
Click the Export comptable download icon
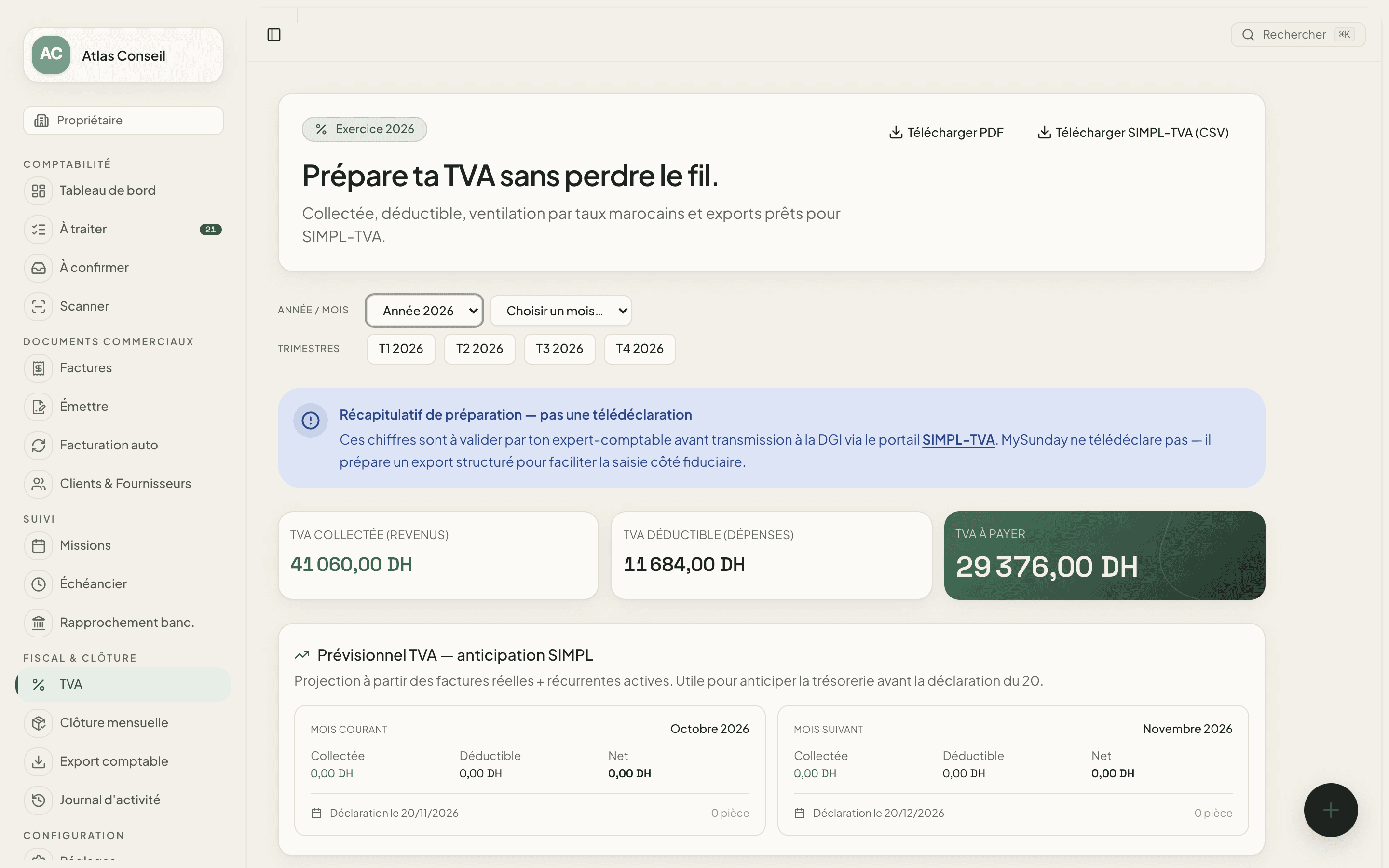coord(39,761)
